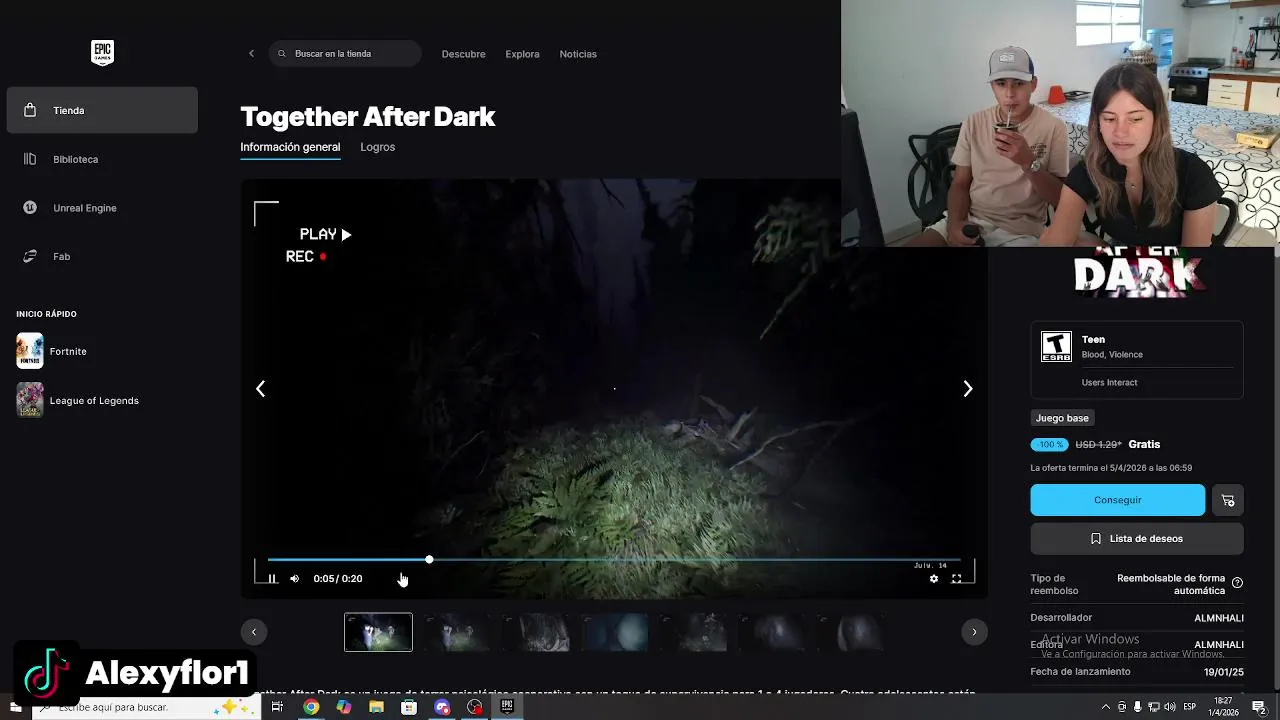This screenshot has height=720, width=1280.
Task: Show previous media with left carousel arrow
Action: click(260, 389)
